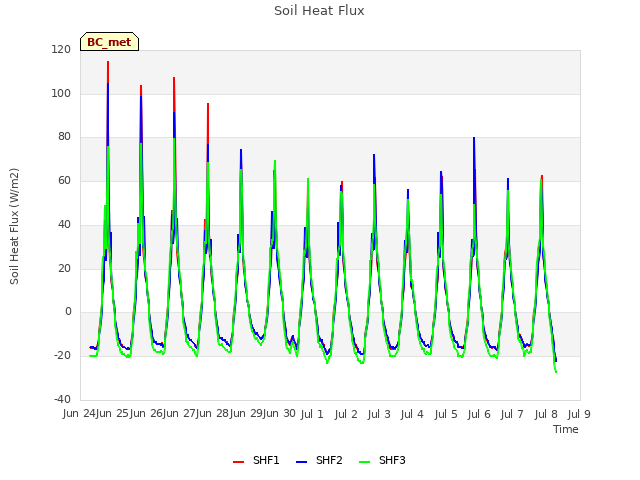This screenshot has width=640, height=480.
Task: Toggle the SHF3 legend entry
Action: tap(382, 460)
